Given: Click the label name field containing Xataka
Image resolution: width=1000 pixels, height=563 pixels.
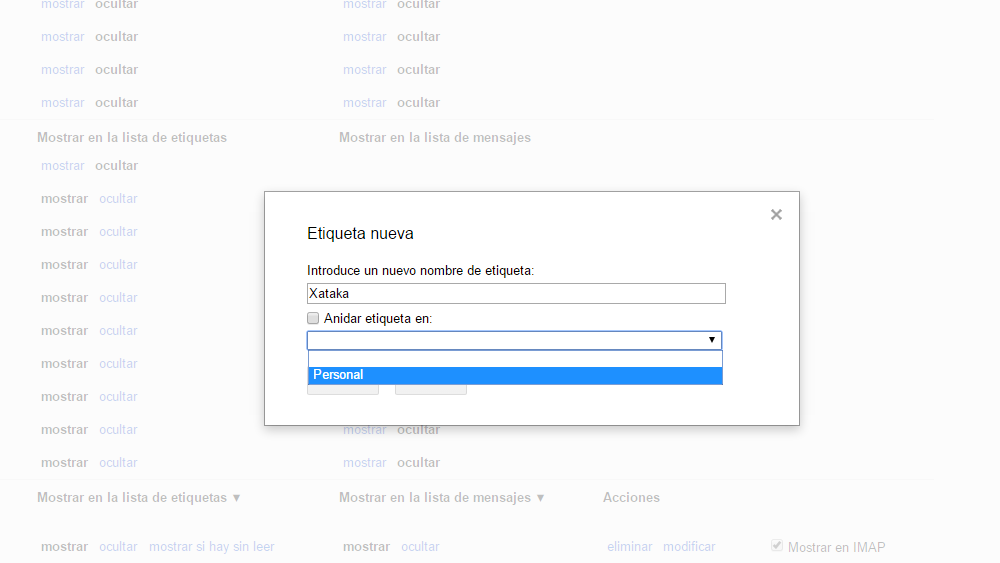Looking at the screenshot, I should coord(515,294).
